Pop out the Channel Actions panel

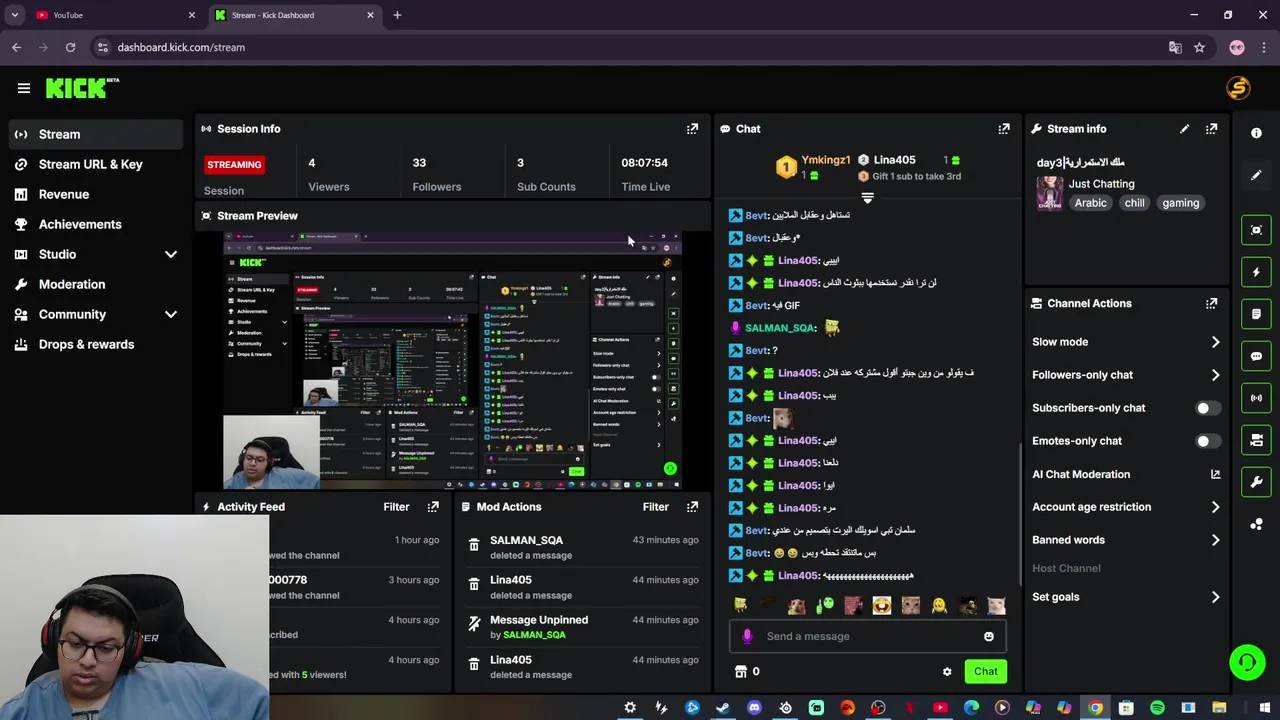click(1211, 303)
